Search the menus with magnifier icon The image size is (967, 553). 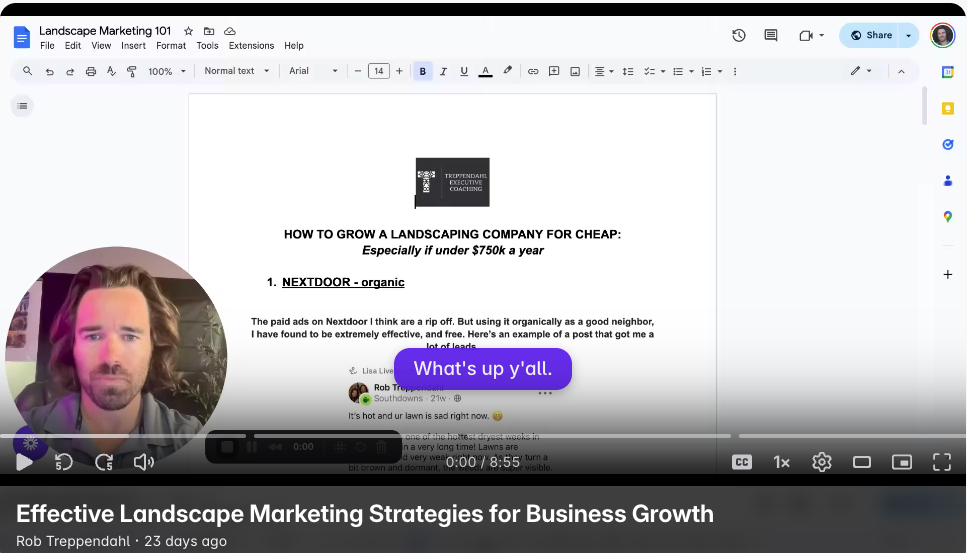click(x=27, y=71)
